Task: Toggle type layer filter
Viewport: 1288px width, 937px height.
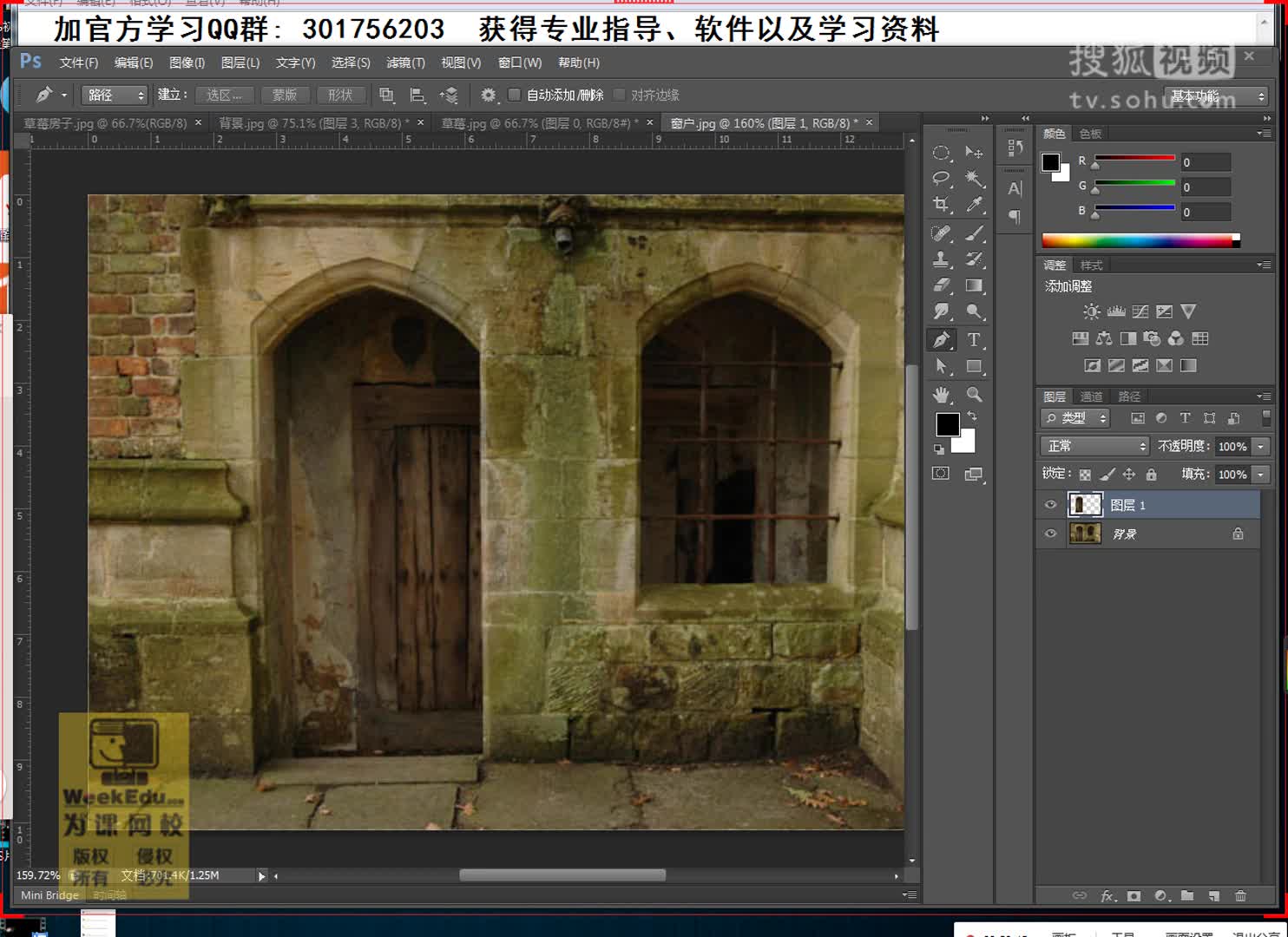Action: [x=1185, y=418]
